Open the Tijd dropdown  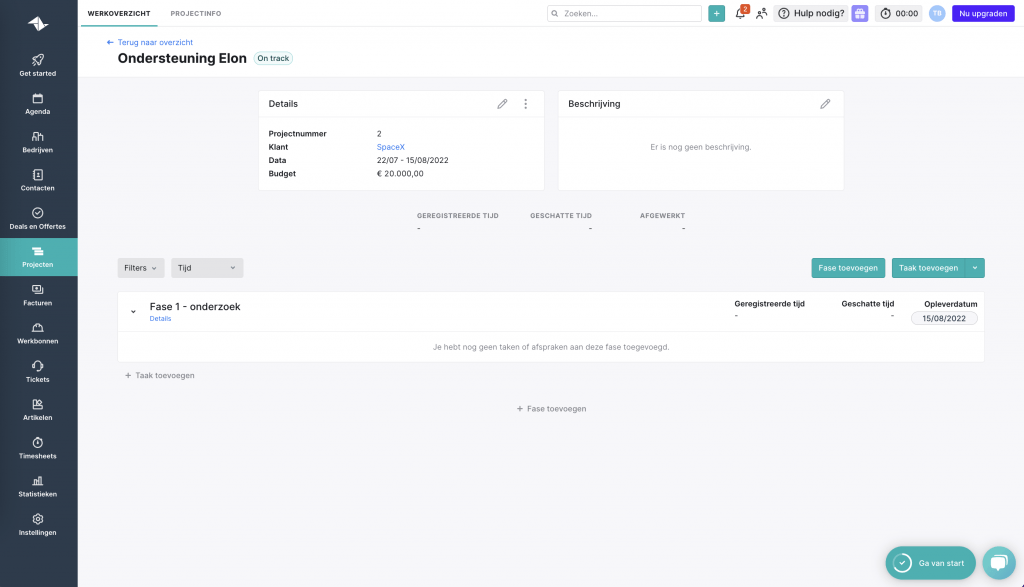point(206,267)
